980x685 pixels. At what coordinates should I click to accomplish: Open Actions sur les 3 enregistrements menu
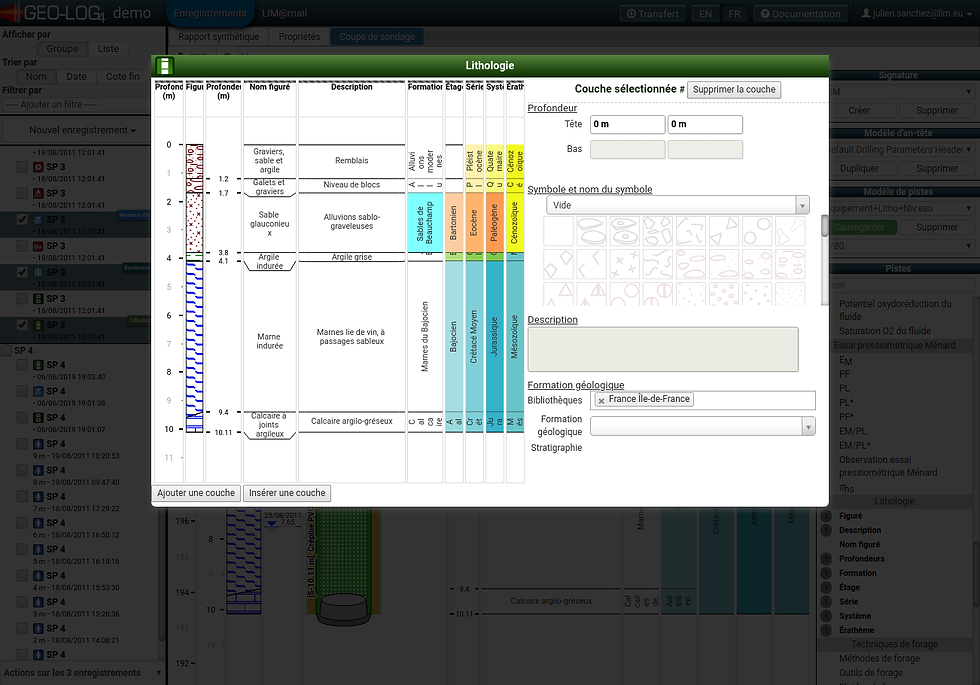click(x=82, y=672)
